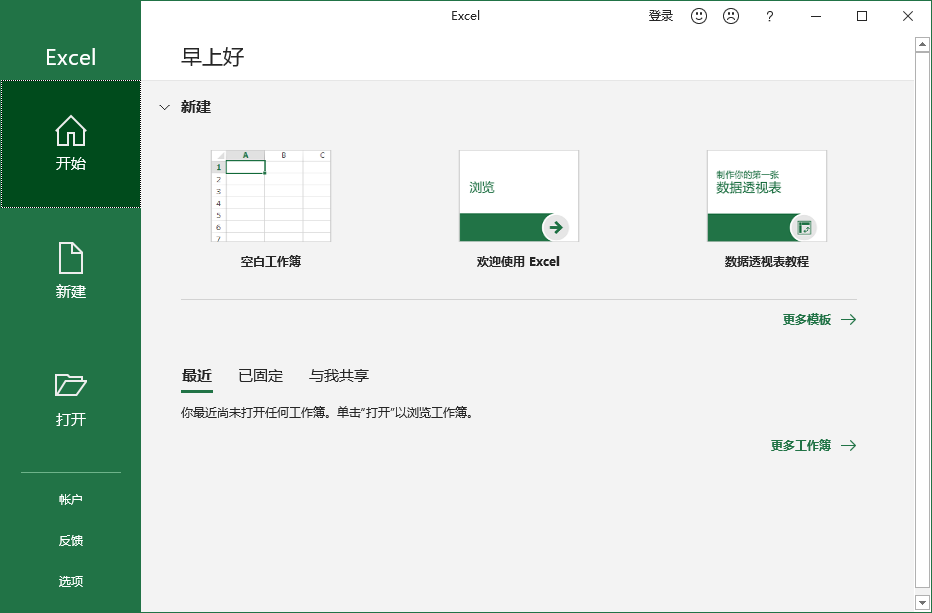Send a smile feedback via happy face icon
932x613 pixels.
coord(699,16)
